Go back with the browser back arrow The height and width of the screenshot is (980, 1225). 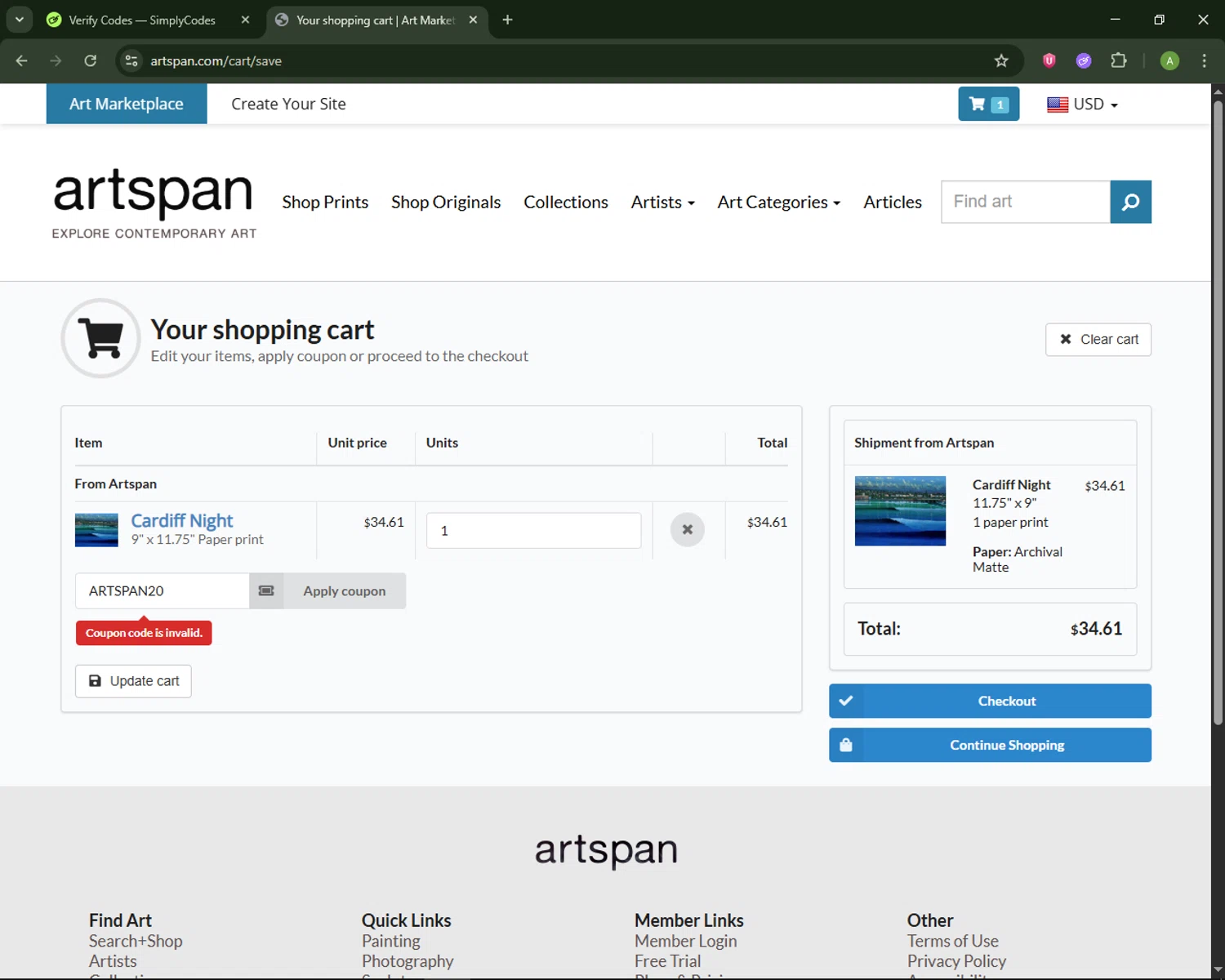pyautogui.click(x=22, y=60)
